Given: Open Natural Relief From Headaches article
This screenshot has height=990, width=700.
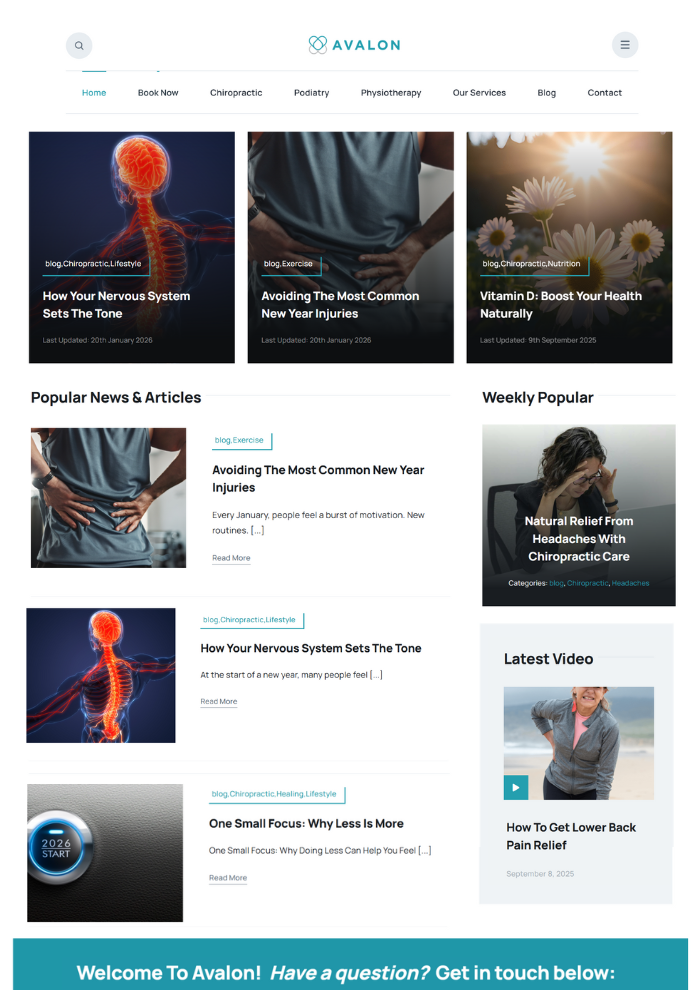Looking at the screenshot, I should (579, 539).
